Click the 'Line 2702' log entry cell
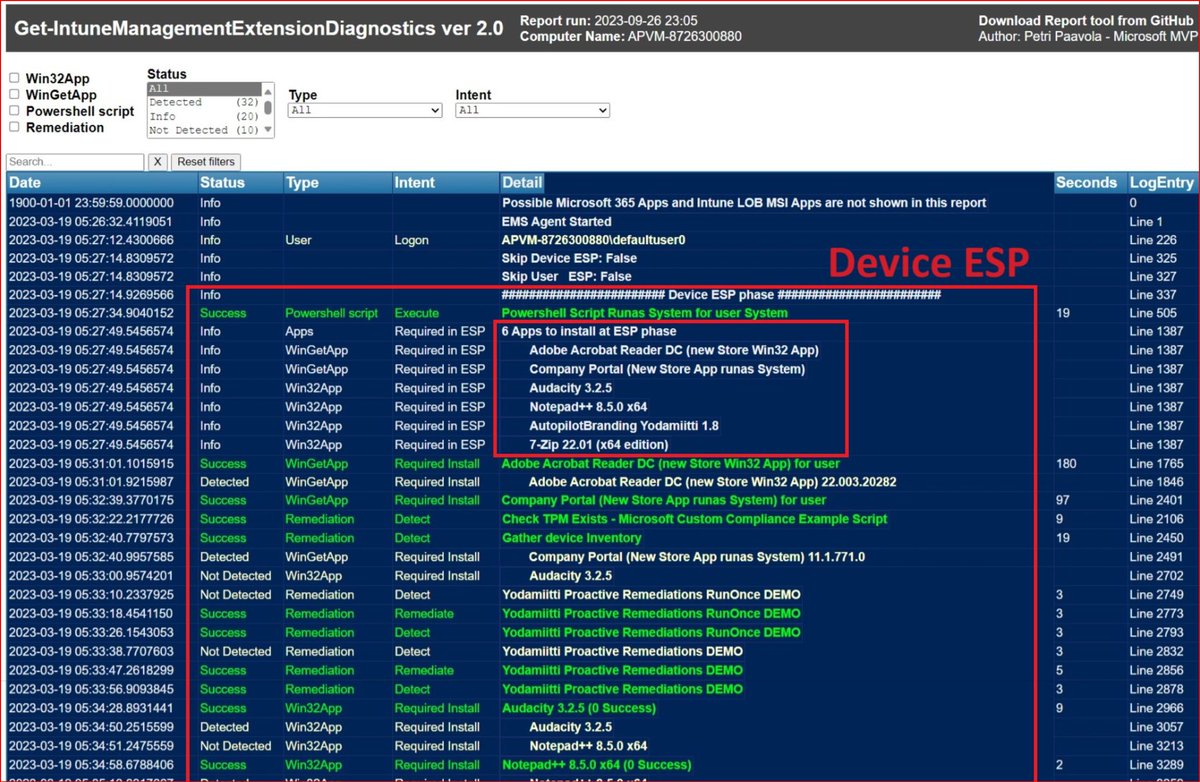The width and height of the screenshot is (1200, 782). (1156, 576)
